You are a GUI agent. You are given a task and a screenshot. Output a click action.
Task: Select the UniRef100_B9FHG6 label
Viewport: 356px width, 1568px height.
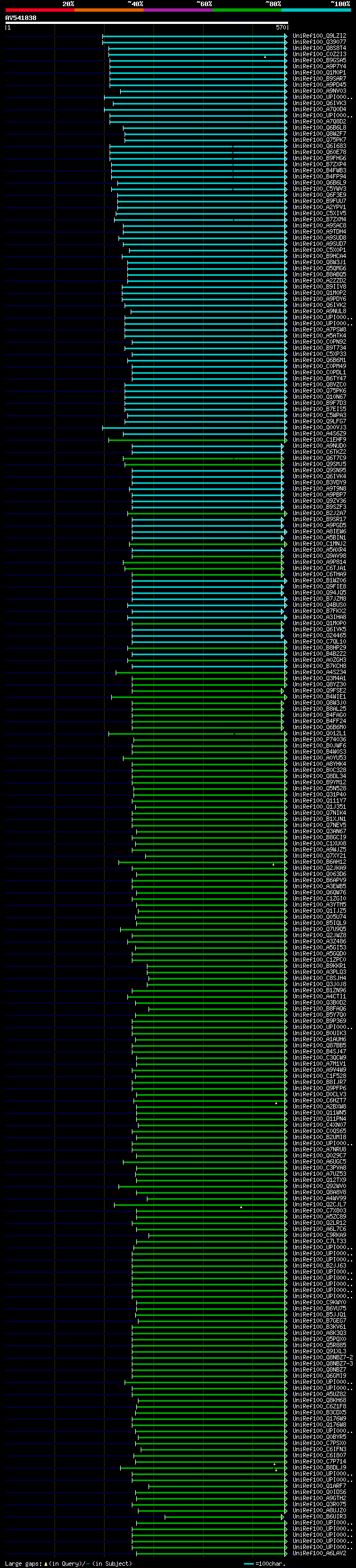pyautogui.click(x=319, y=159)
